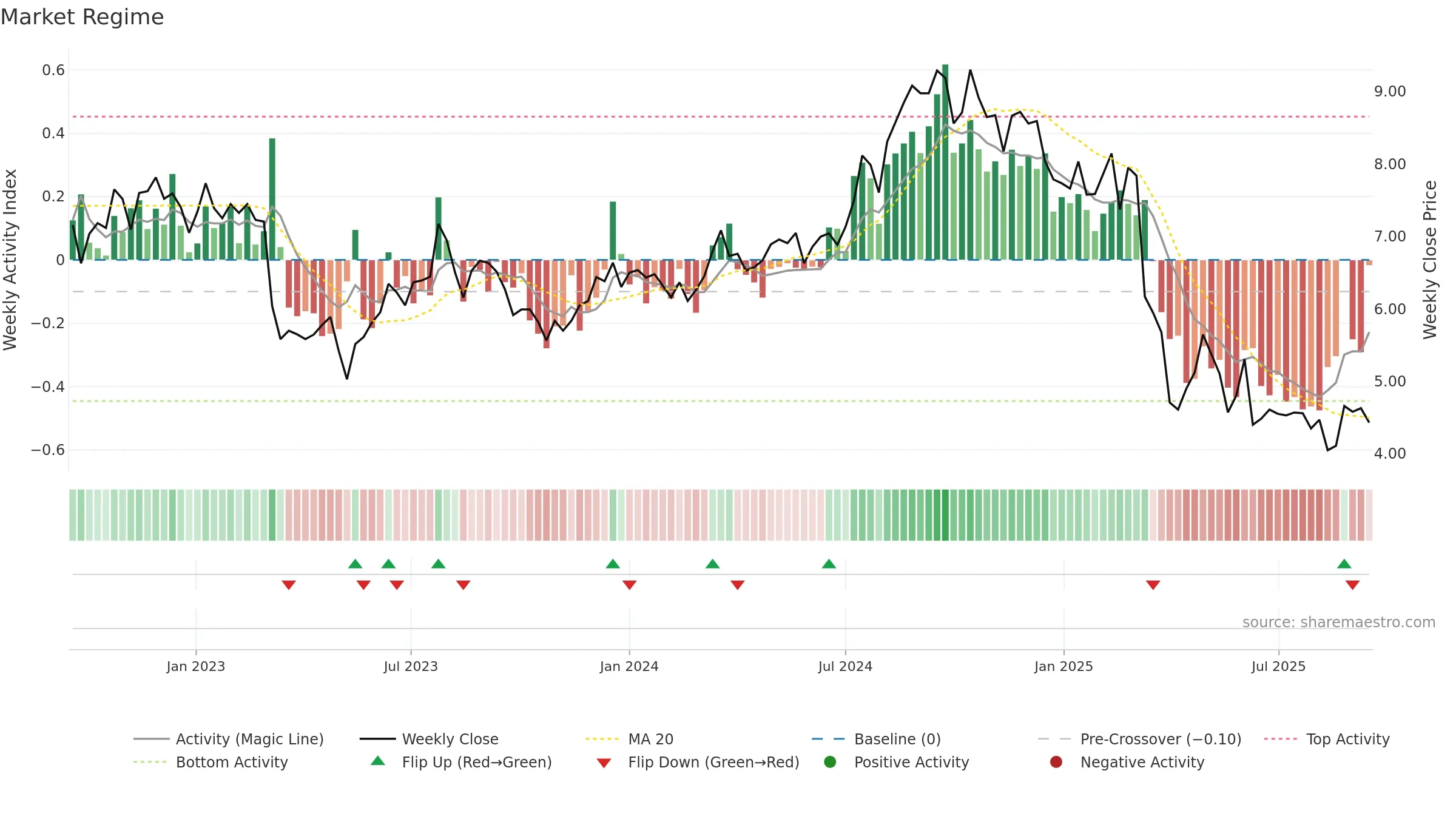Click the Bottom Activity legend entry
This screenshot has width=1456, height=819.
coord(211,762)
